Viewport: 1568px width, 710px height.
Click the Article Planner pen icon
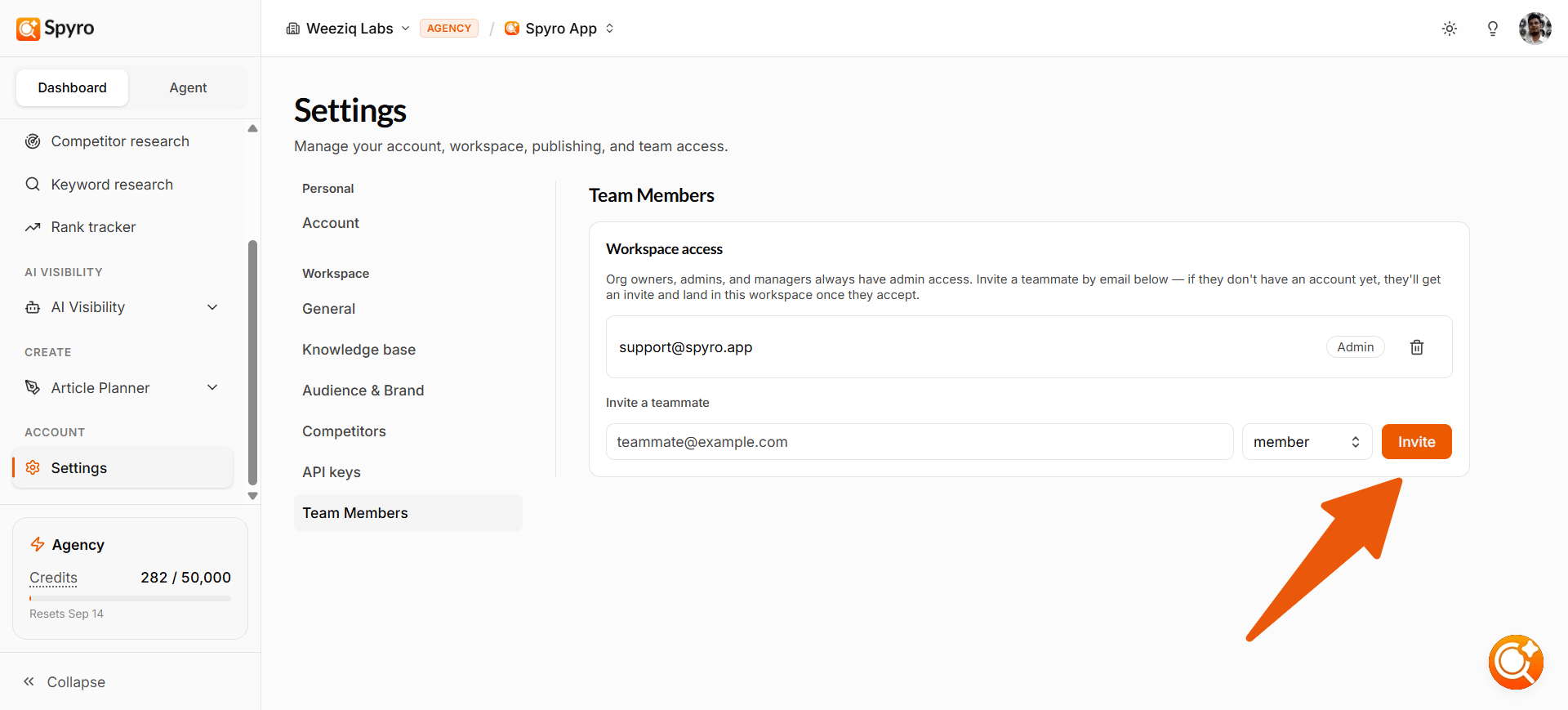click(x=33, y=387)
